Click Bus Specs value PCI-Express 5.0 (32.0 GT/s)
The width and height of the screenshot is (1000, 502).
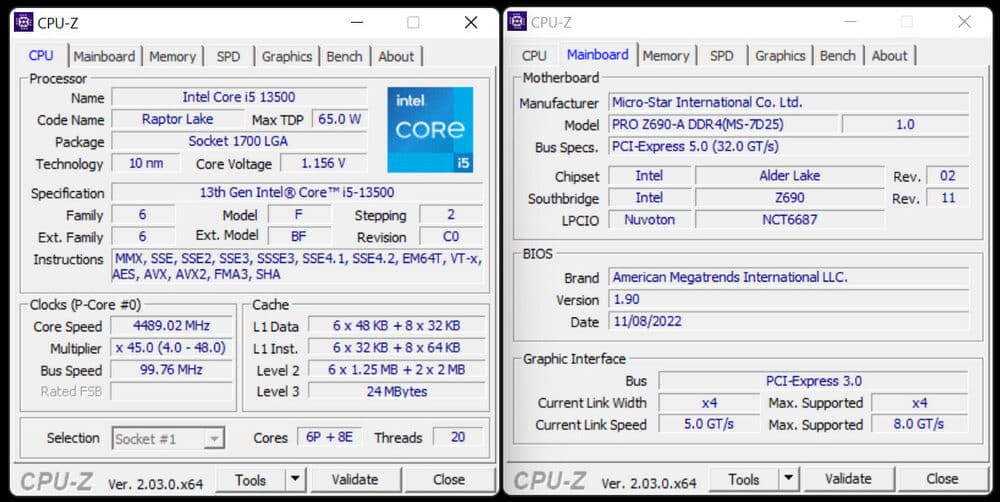pos(788,146)
